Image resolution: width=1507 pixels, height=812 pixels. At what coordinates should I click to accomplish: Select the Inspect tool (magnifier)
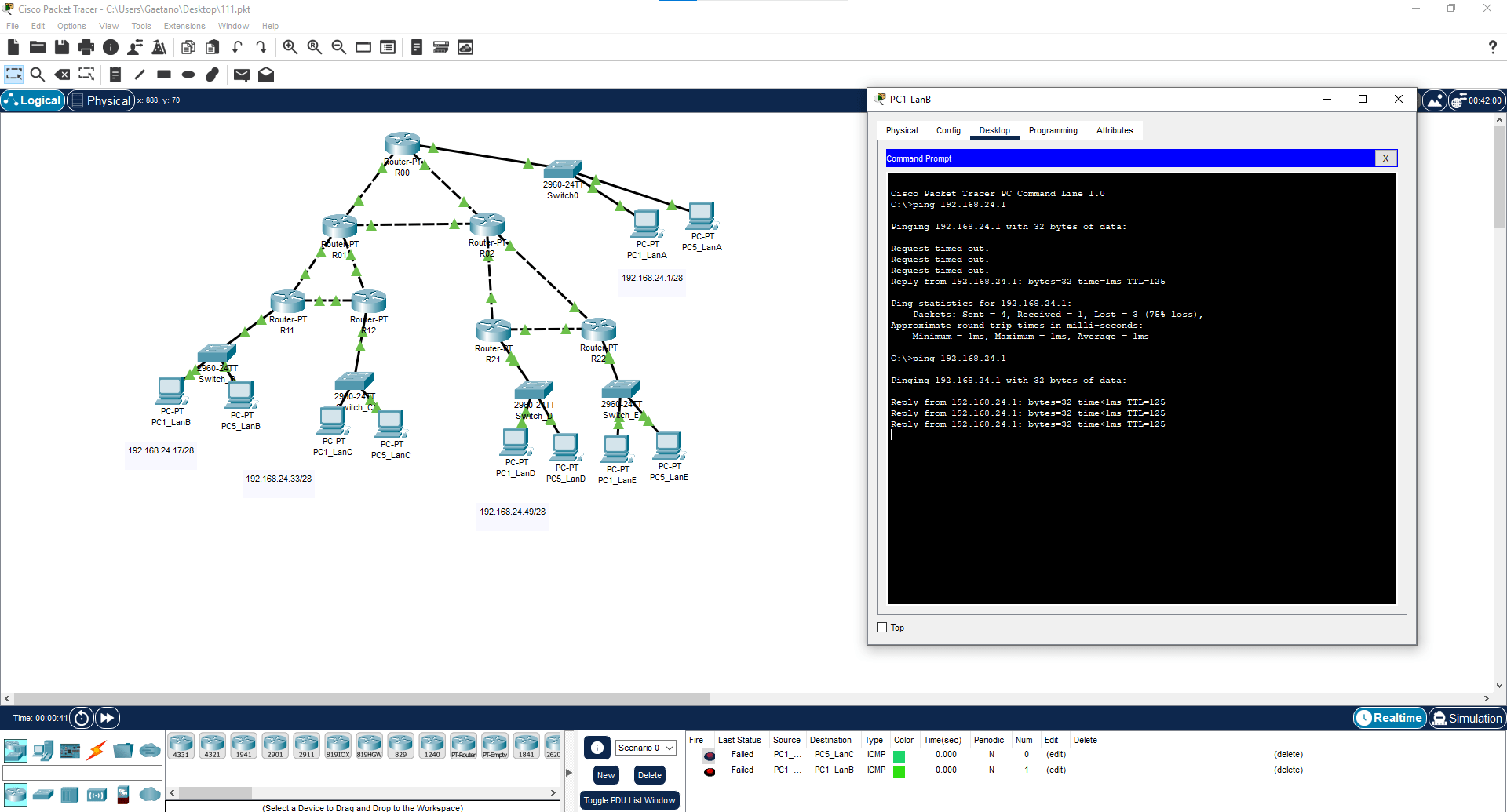[x=38, y=75]
